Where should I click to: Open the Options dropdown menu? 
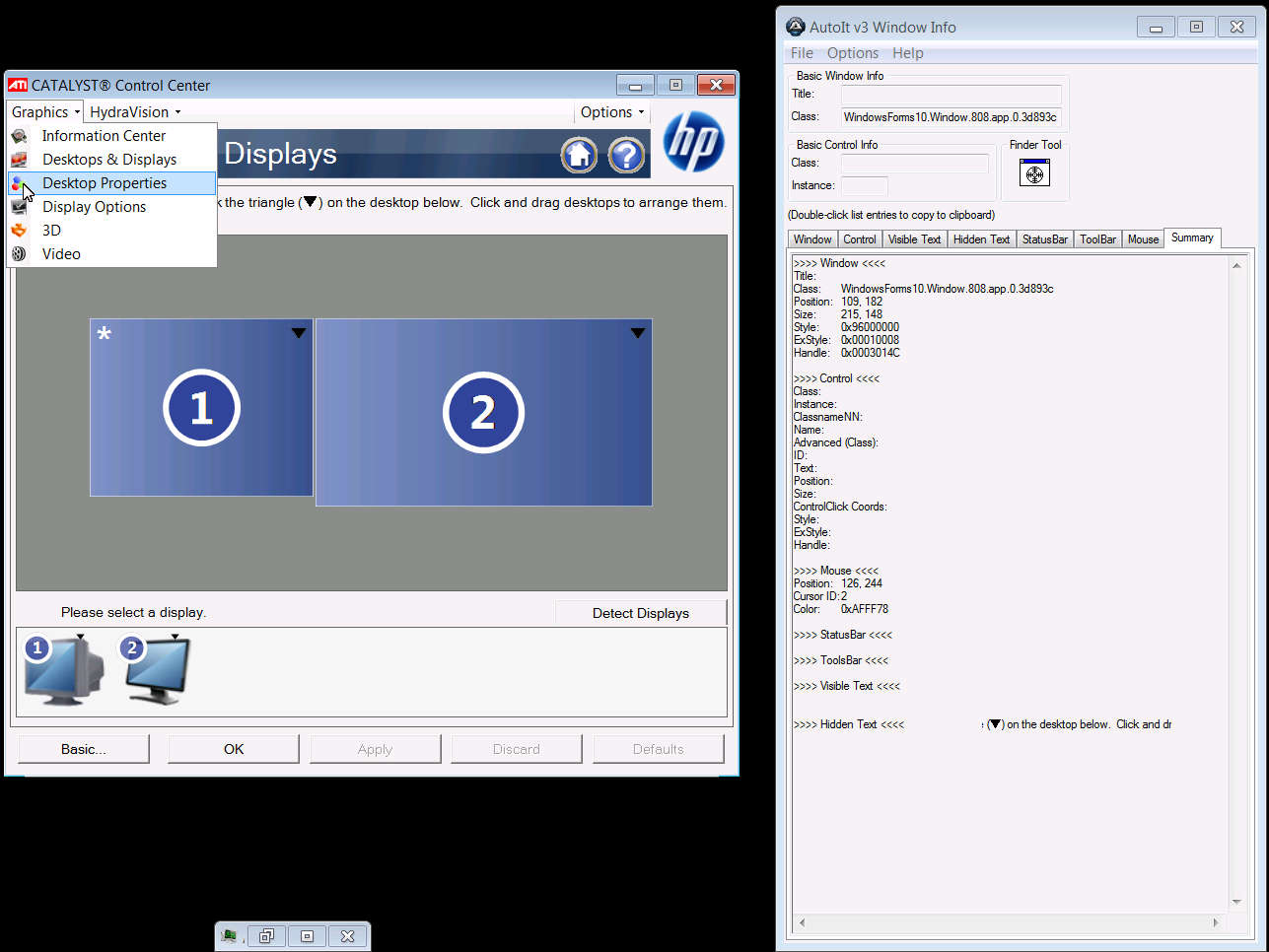pyautogui.click(x=611, y=112)
